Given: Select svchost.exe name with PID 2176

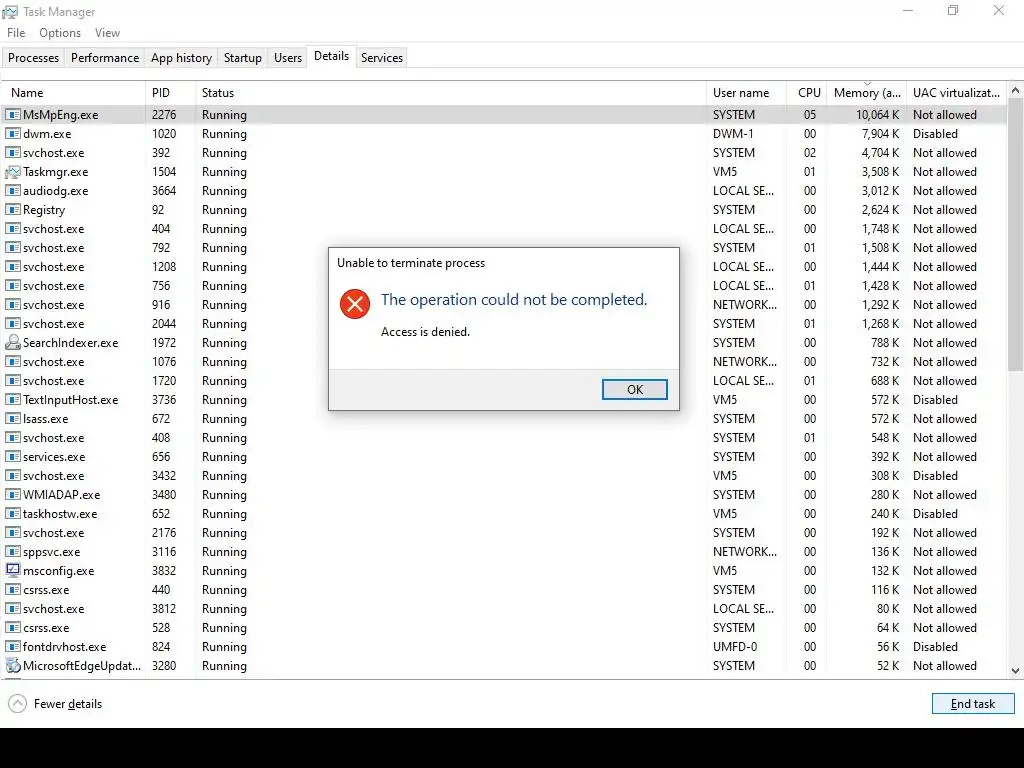Looking at the screenshot, I should [54, 533].
